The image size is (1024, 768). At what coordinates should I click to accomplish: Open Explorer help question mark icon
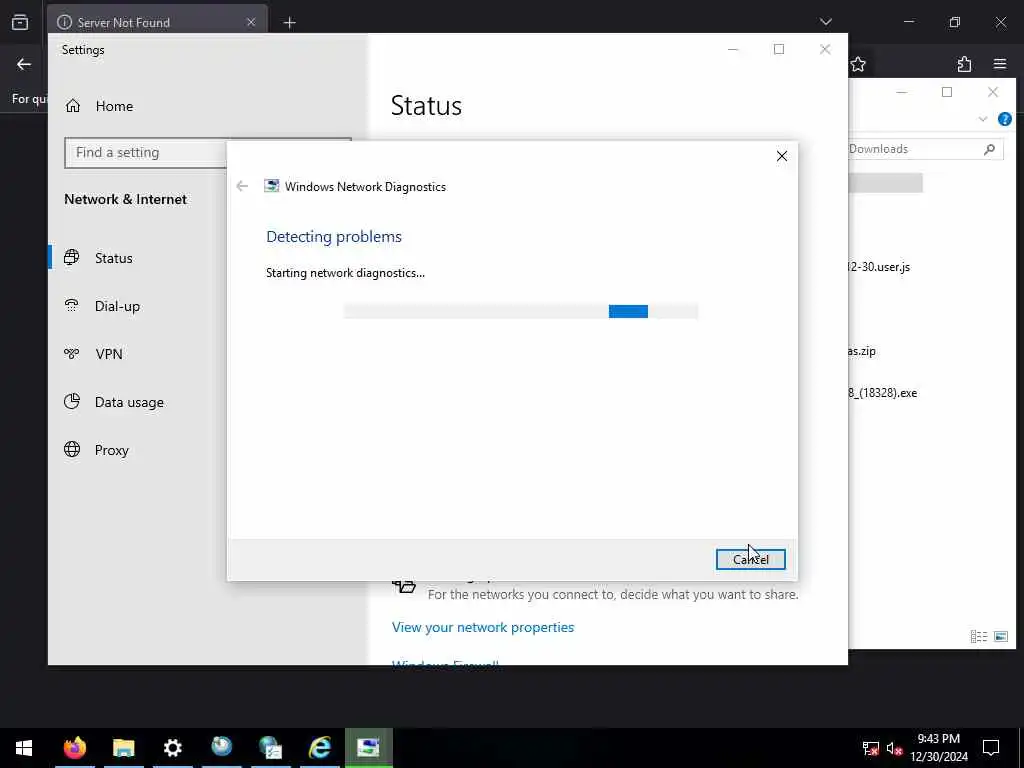coord(1004,119)
